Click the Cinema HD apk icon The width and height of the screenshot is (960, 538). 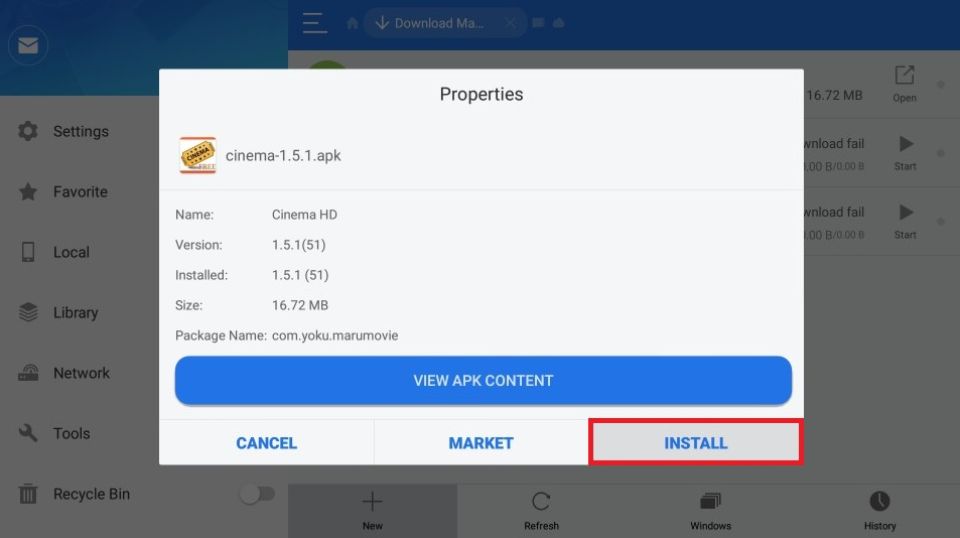coord(198,155)
